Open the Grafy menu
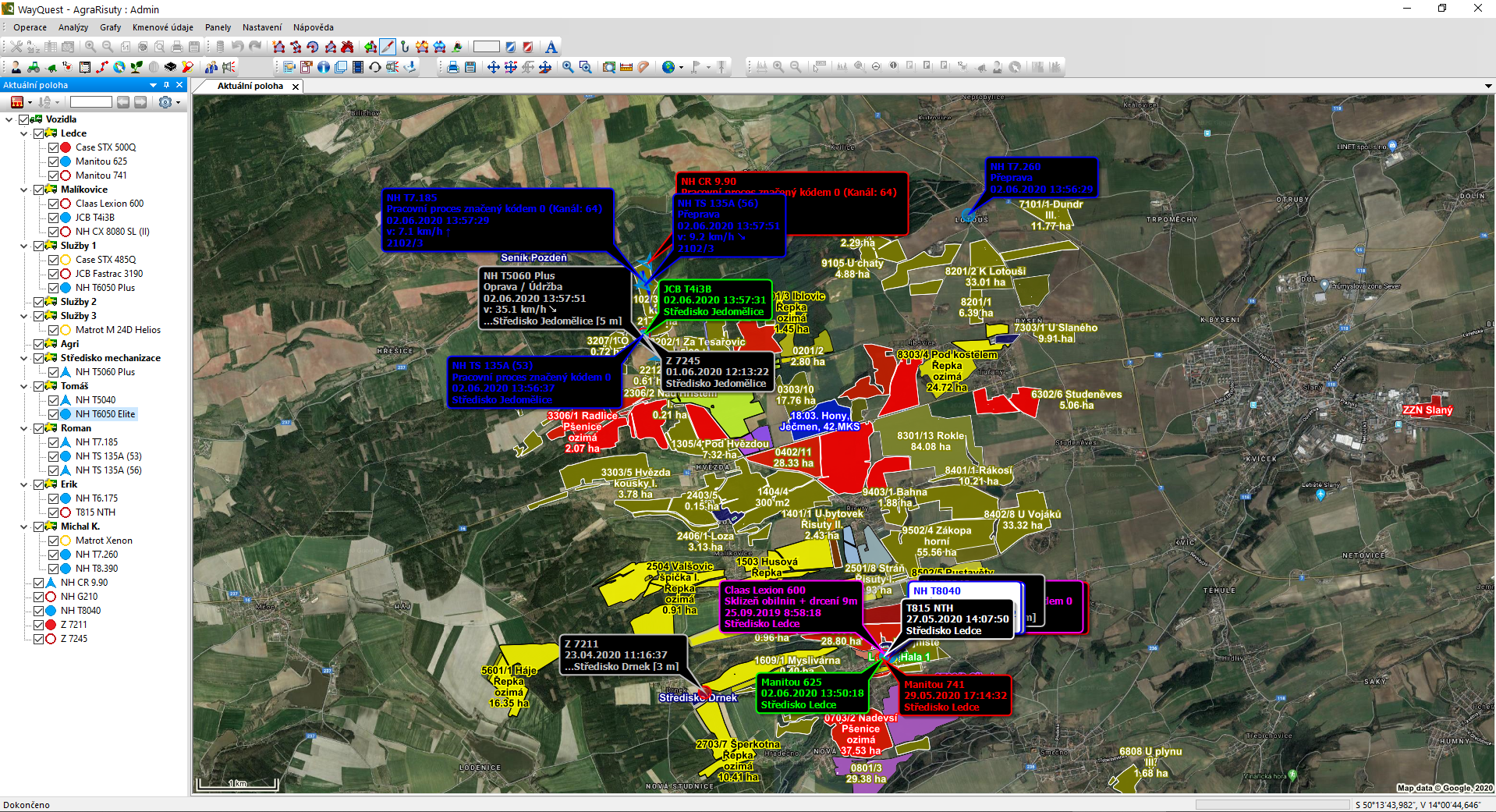 pos(110,27)
